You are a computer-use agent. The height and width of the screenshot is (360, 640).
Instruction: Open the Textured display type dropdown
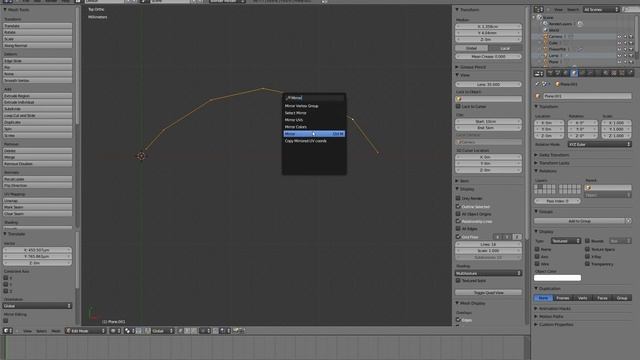(566, 241)
